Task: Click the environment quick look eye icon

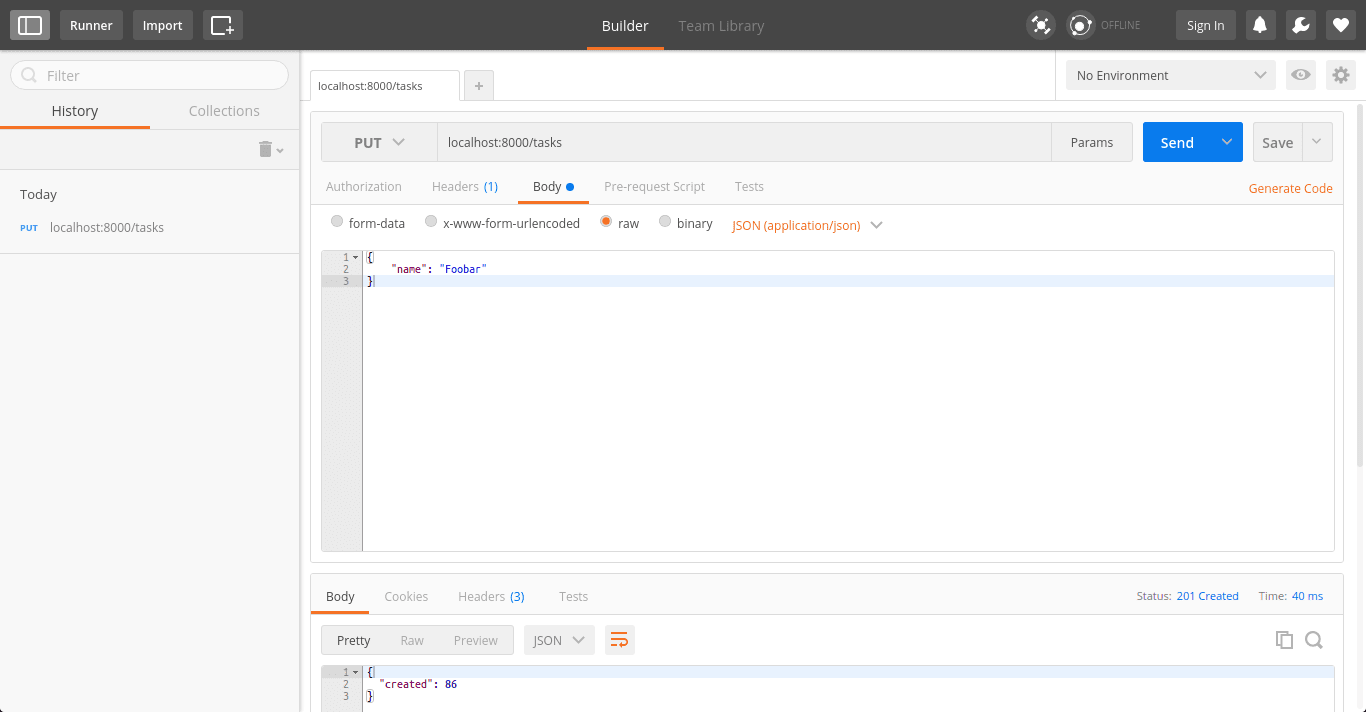Action: 1300,75
